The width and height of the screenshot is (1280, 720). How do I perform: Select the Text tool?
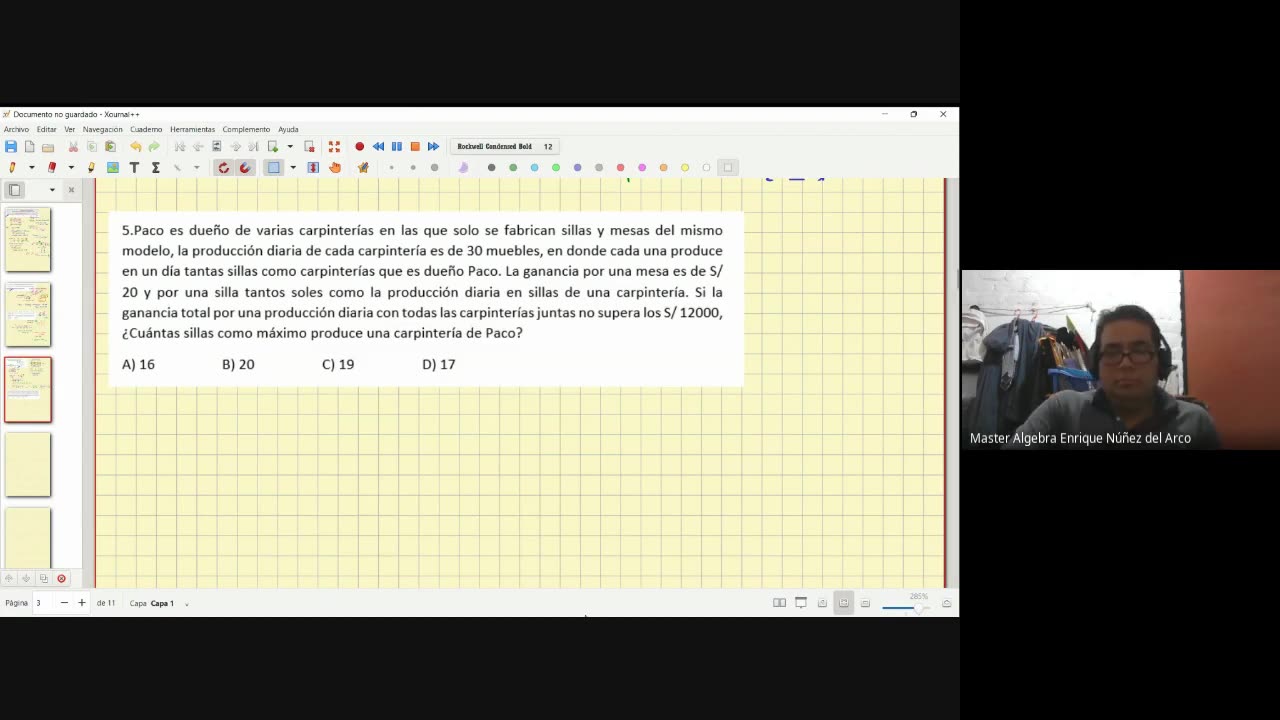(134, 168)
